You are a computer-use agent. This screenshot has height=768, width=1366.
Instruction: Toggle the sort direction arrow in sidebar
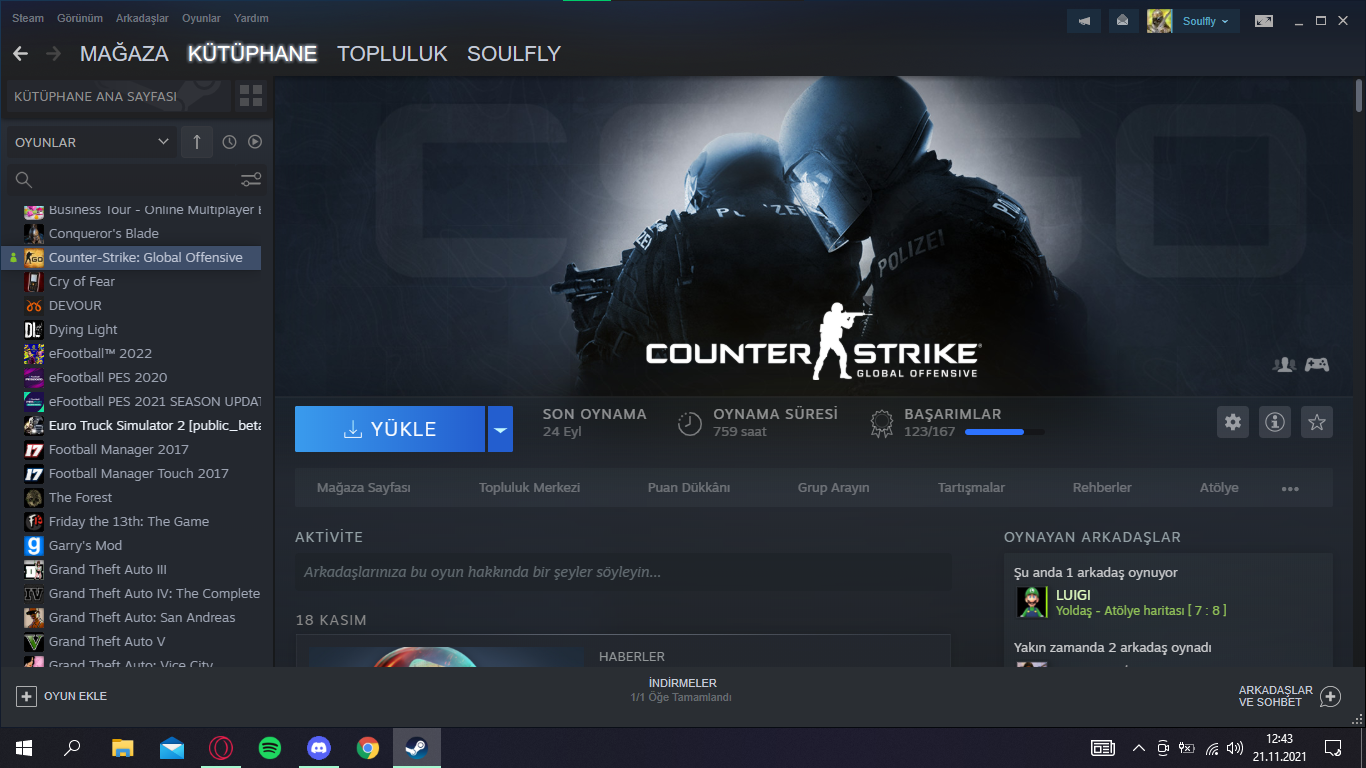coord(196,142)
